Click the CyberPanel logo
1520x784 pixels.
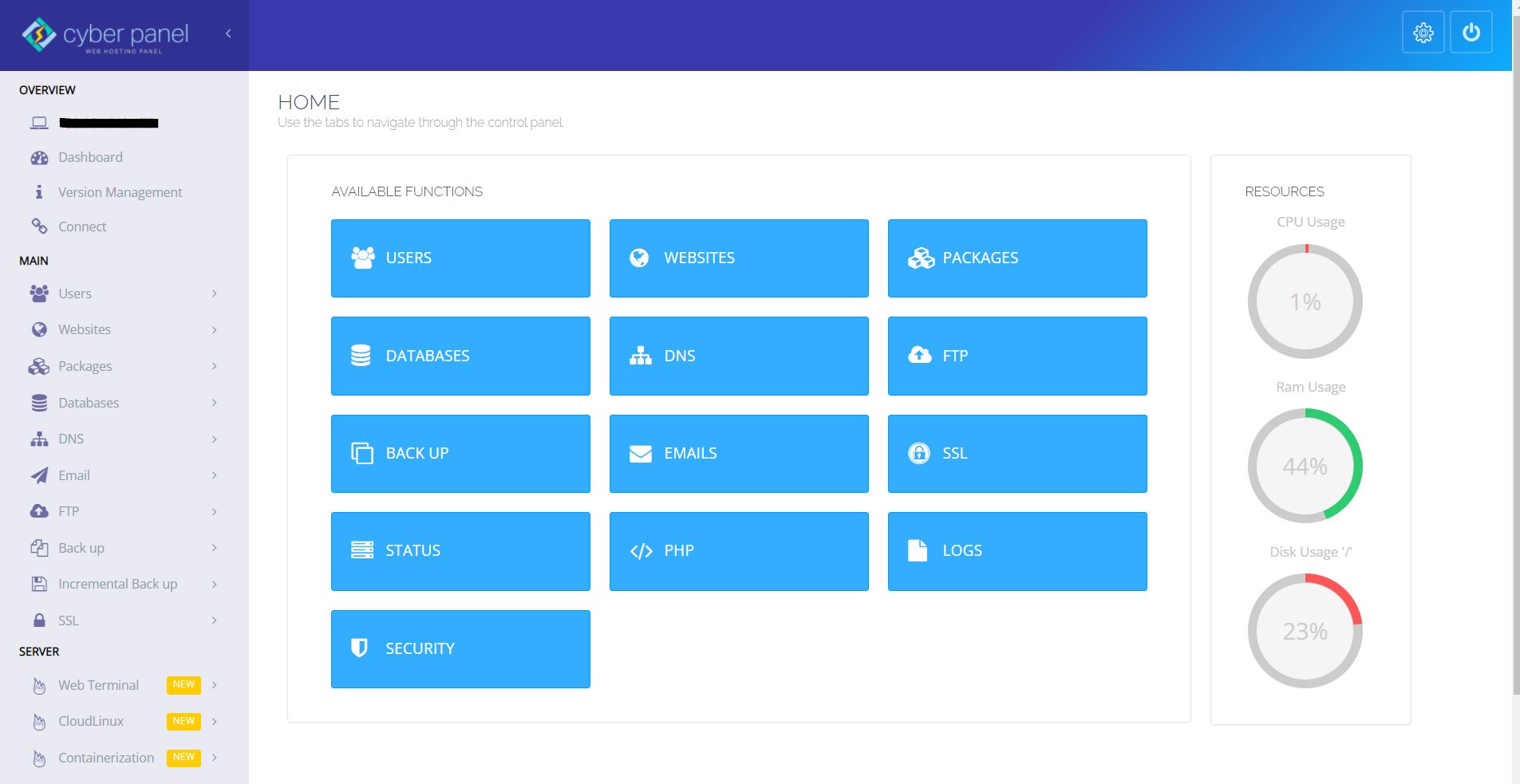[105, 35]
